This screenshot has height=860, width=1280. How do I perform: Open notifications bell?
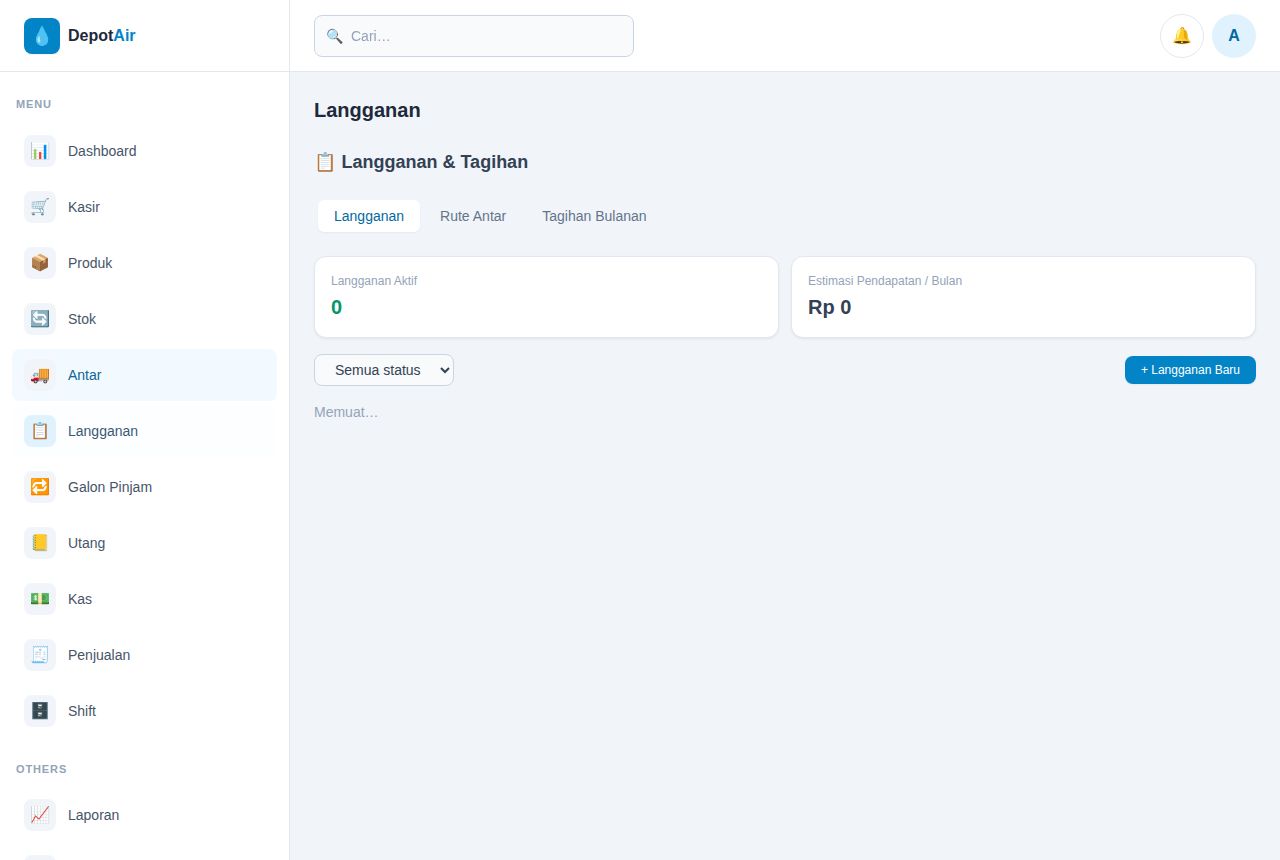click(x=1182, y=36)
